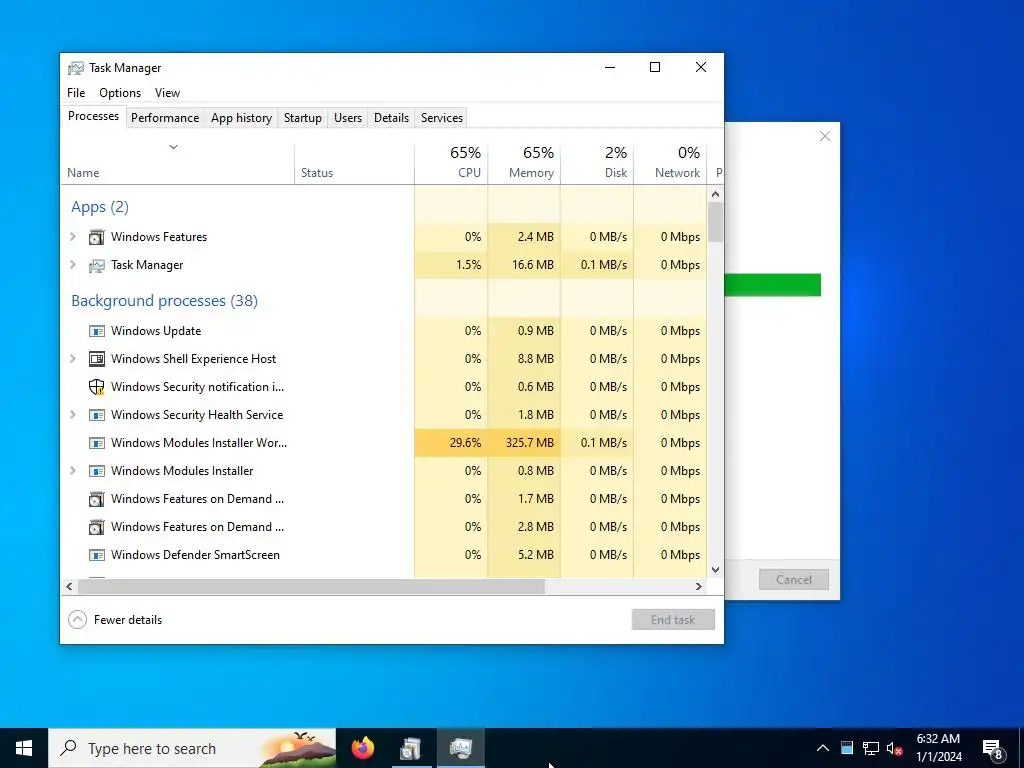Click the 16.6 MB memory value
Screen dimensions: 1024x768
[x=533, y=265]
